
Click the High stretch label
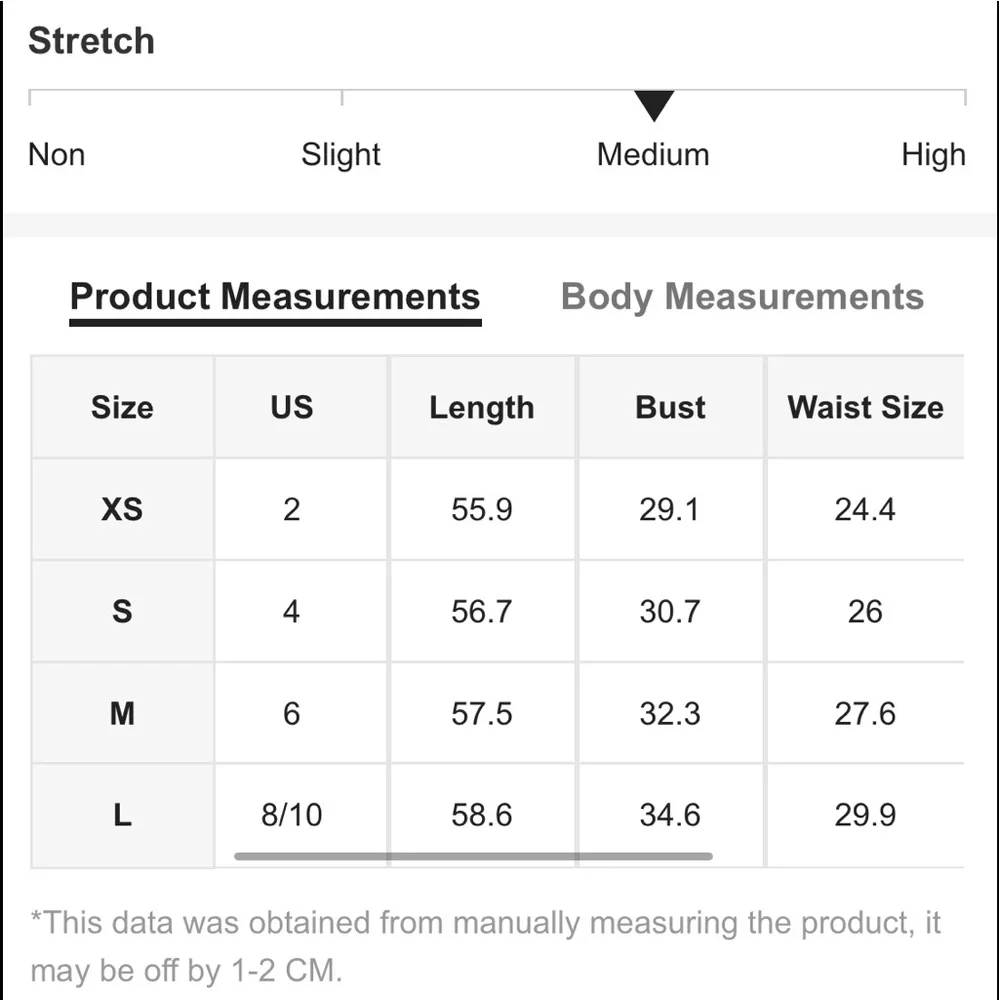[x=933, y=155]
